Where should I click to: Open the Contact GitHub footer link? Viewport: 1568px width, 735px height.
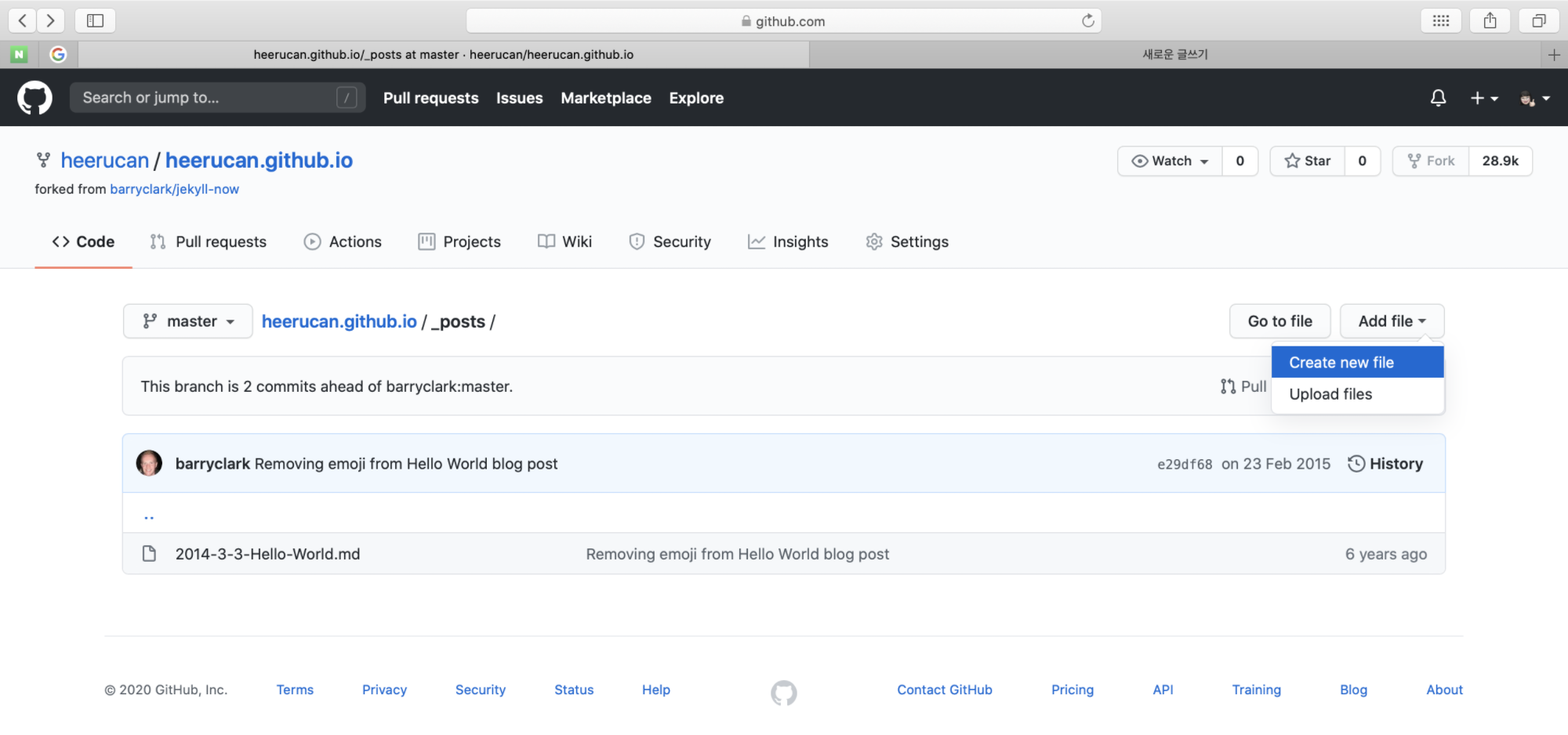(945, 690)
